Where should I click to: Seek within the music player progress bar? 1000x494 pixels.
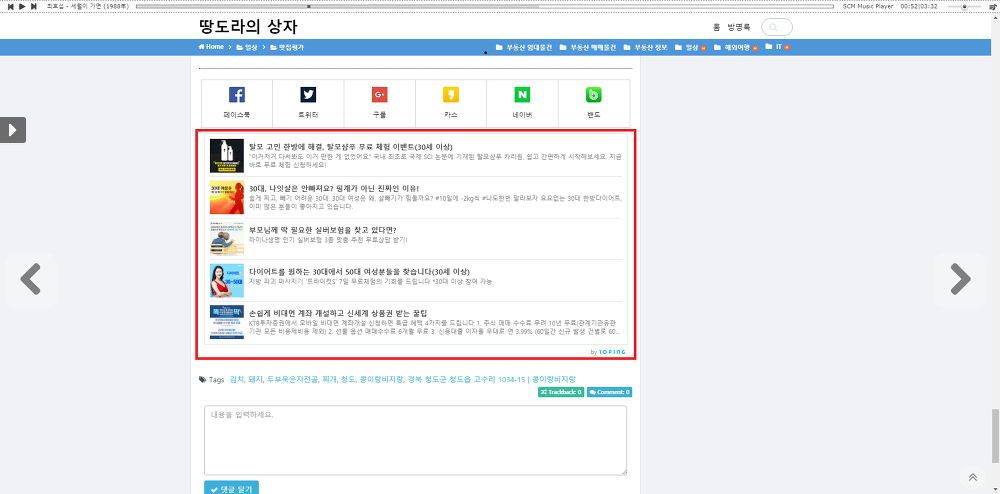[x=484, y=6]
